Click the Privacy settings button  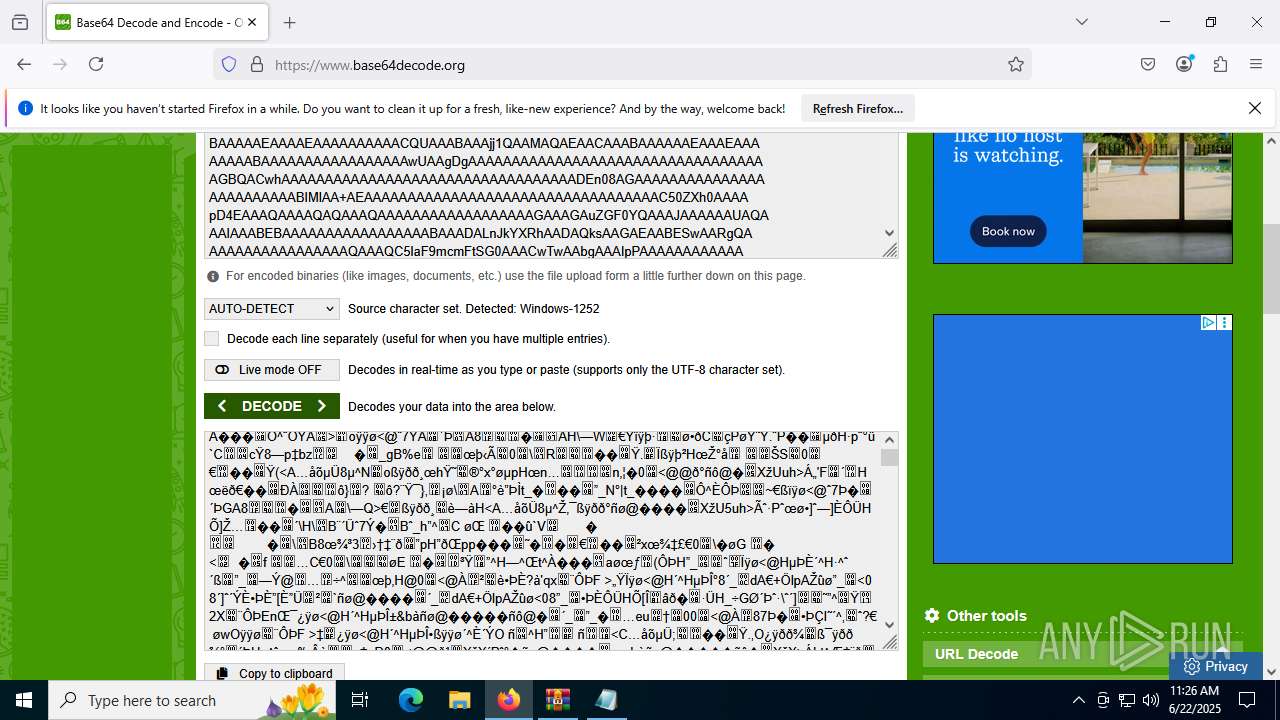point(1215,666)
